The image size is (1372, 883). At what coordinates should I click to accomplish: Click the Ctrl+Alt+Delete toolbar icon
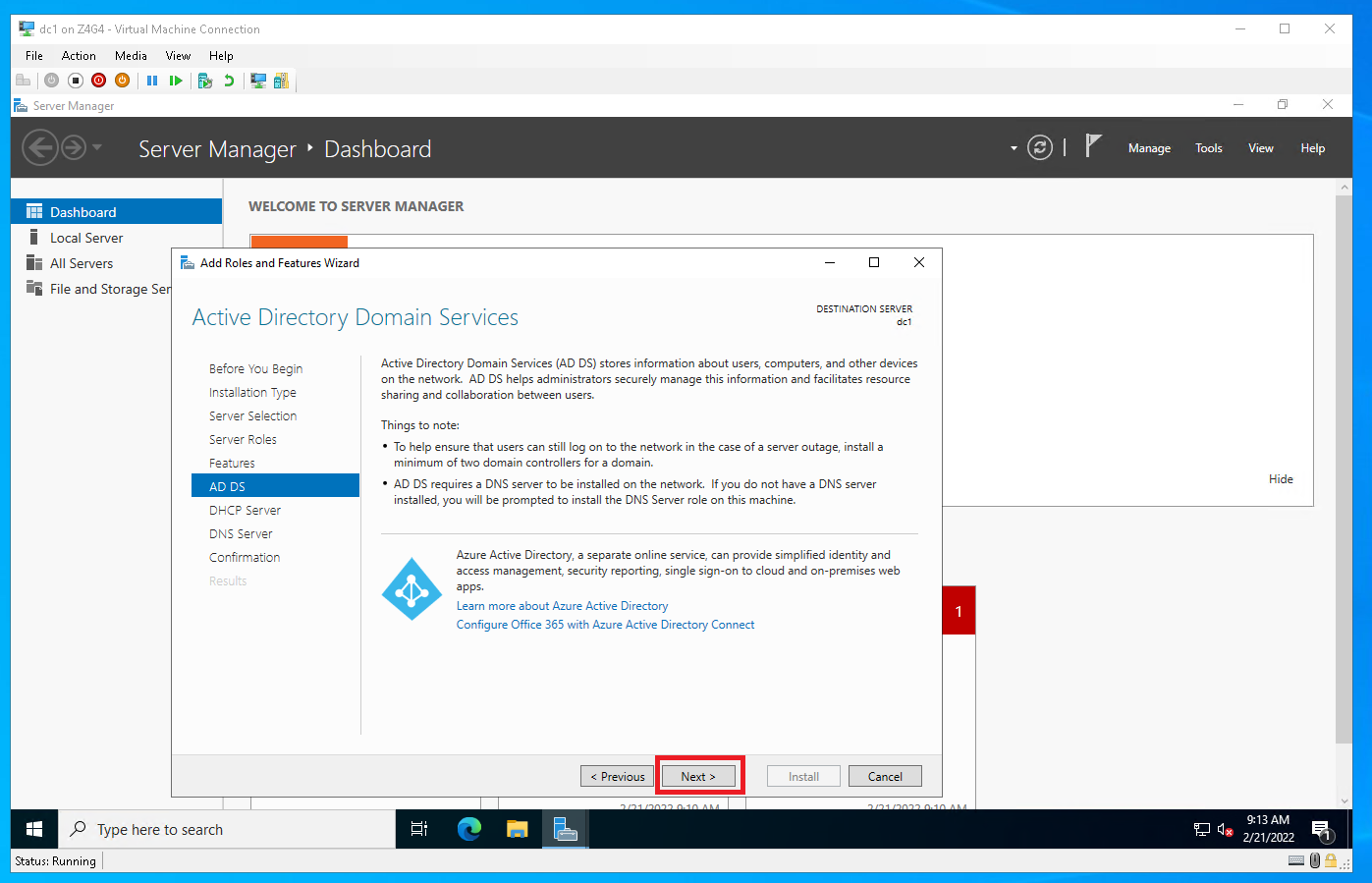(23, 81)
